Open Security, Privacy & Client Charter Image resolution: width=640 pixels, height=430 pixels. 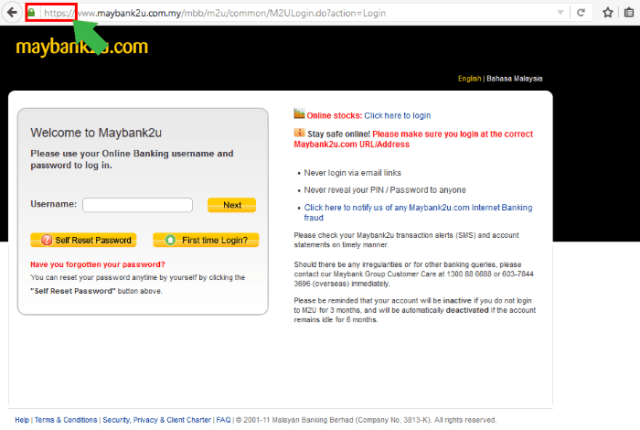point(157,420)
